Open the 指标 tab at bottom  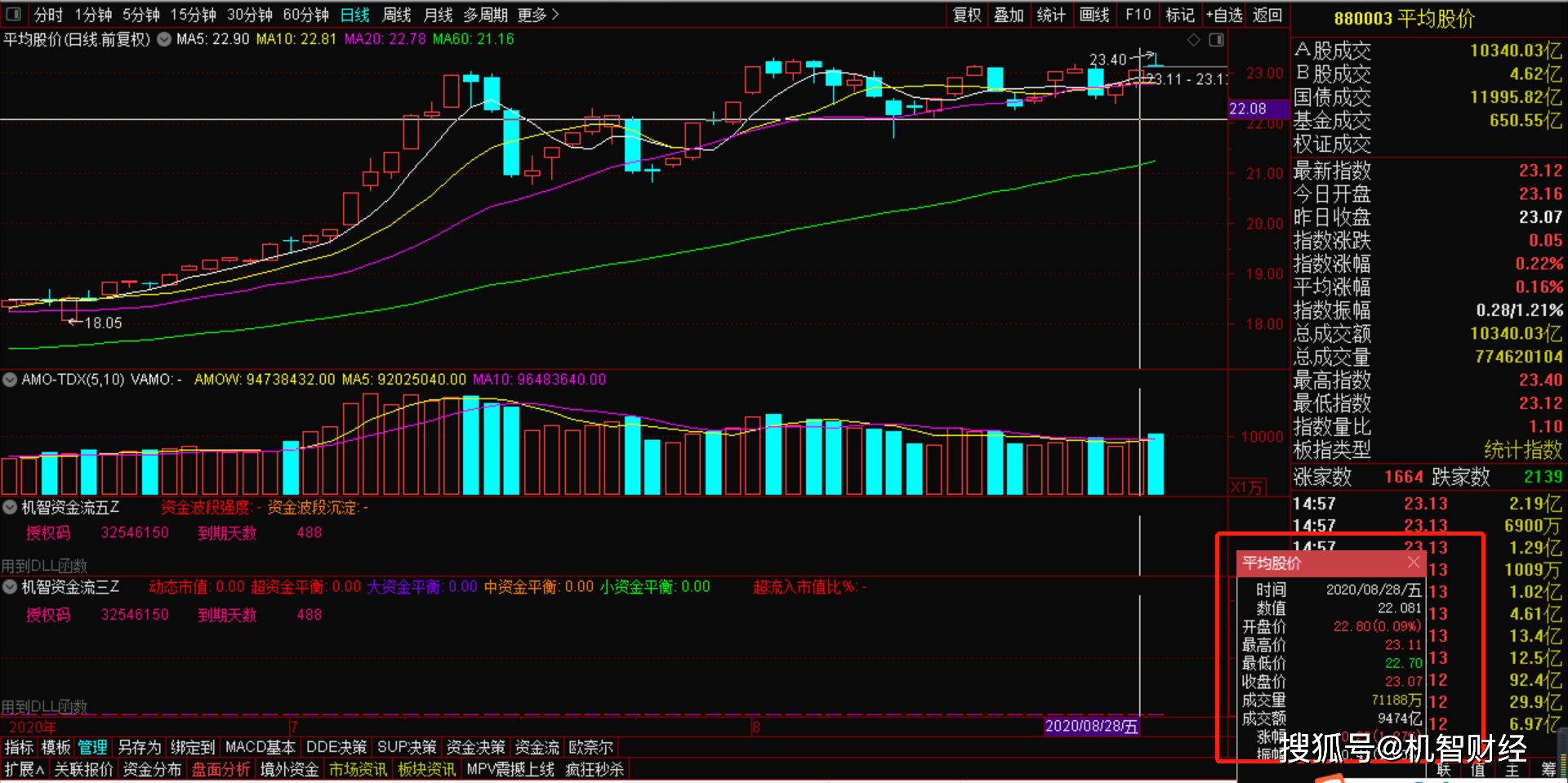coord(19,747)
